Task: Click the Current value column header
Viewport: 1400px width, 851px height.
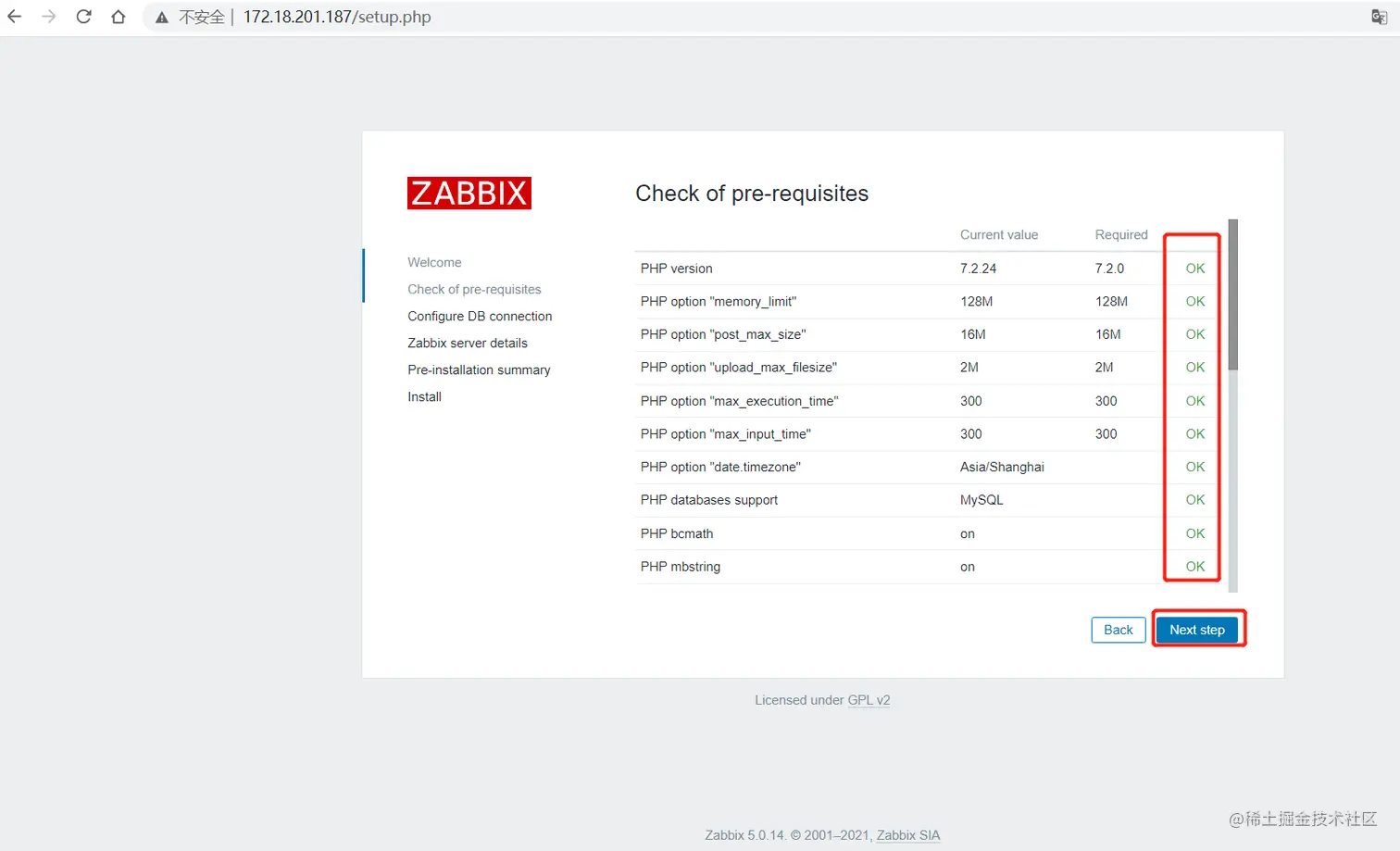Action: tap(999, 234)
